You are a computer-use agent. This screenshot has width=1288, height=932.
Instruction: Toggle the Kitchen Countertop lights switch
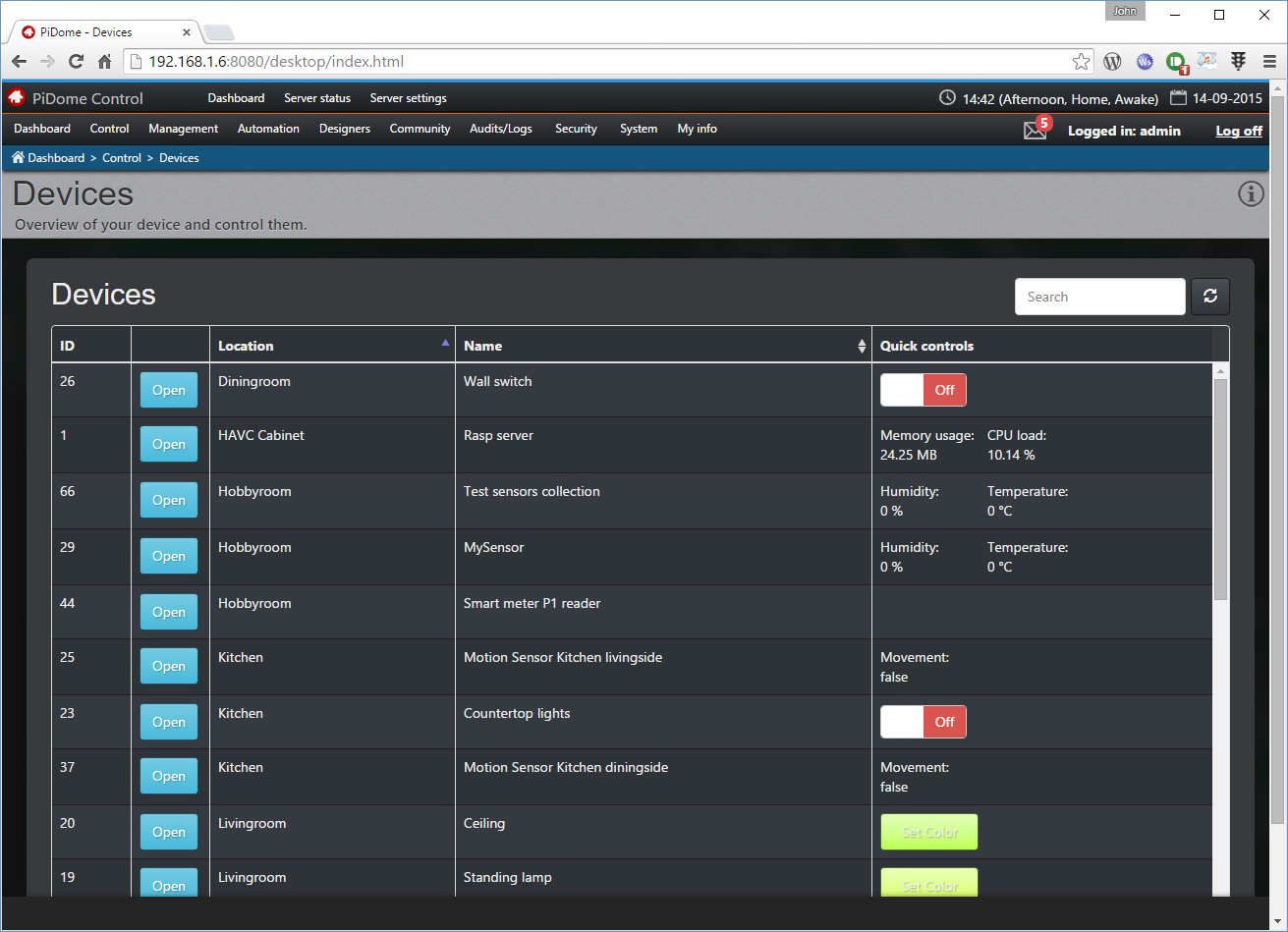[x=923, y=722]
